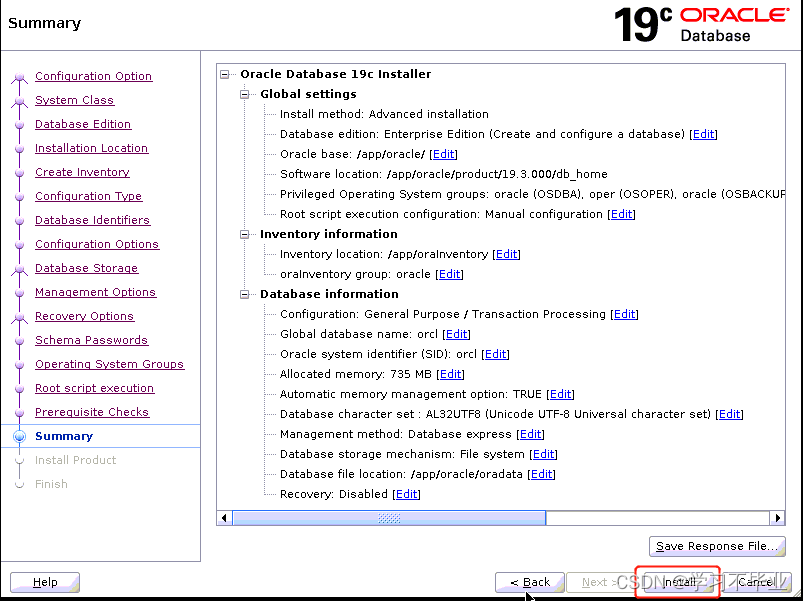Collapse the Database information branch
The width and height of the screenshot is (803, 601).
245,294
